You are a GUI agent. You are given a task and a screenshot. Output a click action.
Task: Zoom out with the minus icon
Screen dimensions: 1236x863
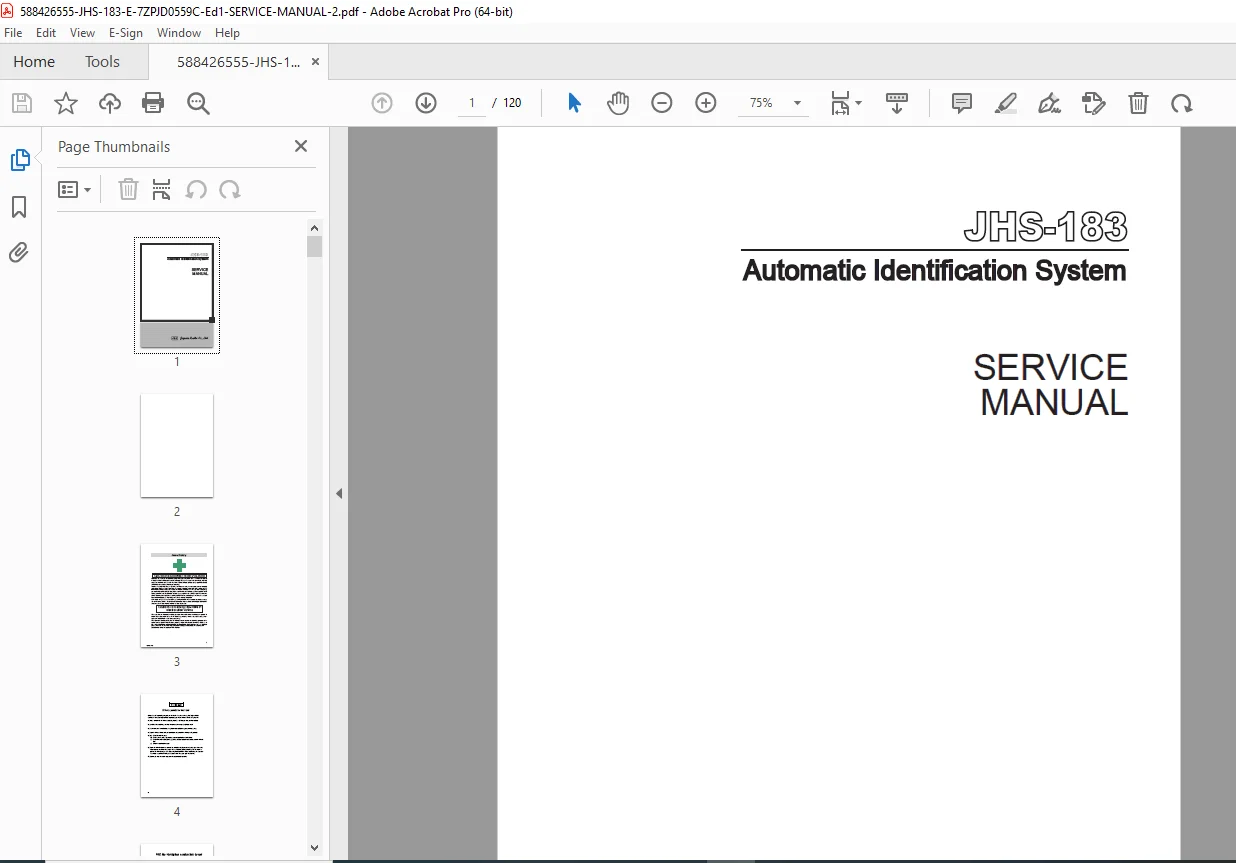point(662,103)
